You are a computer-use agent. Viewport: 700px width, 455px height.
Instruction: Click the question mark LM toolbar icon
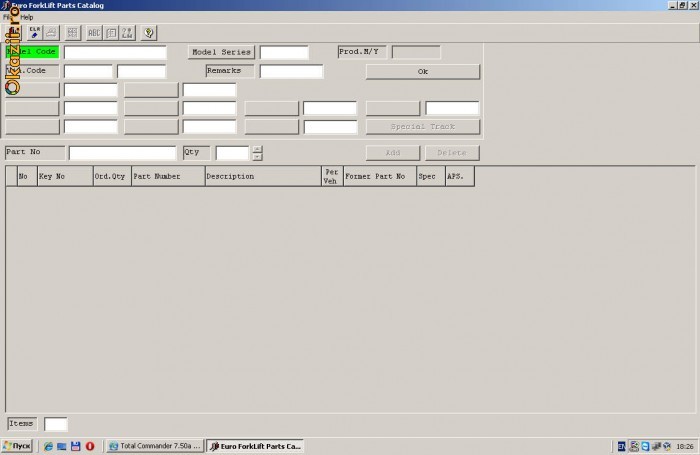(x=128, y=33)
